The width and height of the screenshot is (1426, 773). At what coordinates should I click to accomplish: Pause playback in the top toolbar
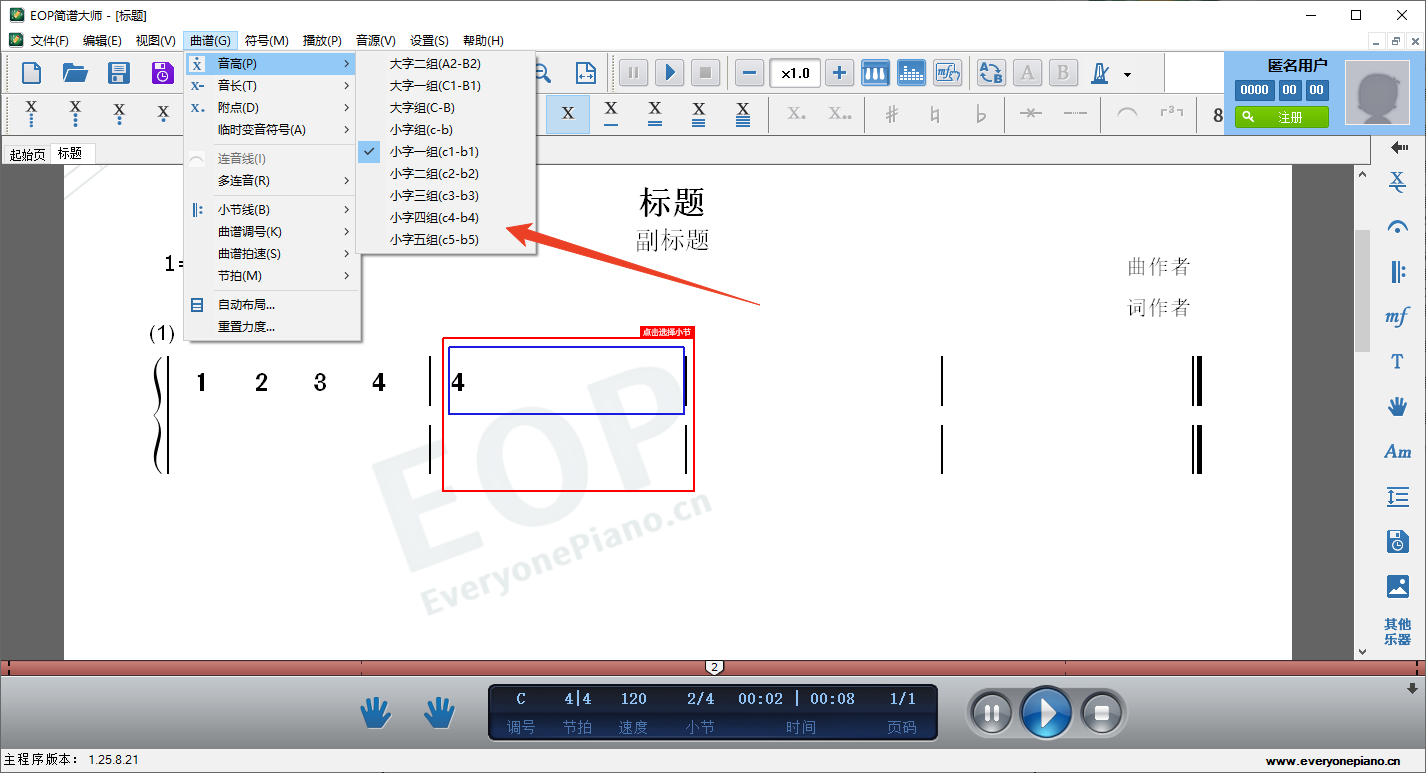(634, 73)
